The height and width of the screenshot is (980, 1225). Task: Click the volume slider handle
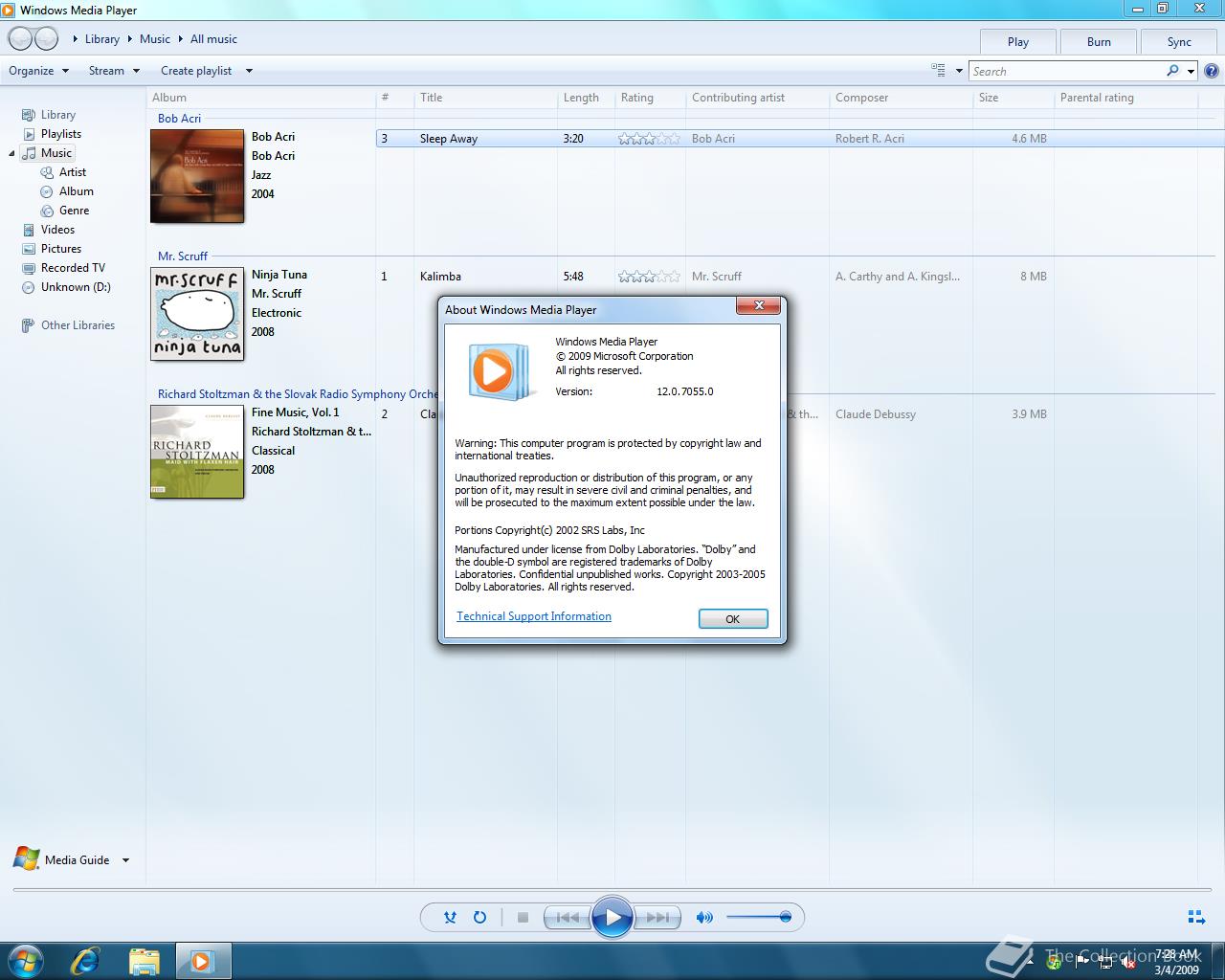[x=786, y=917]
